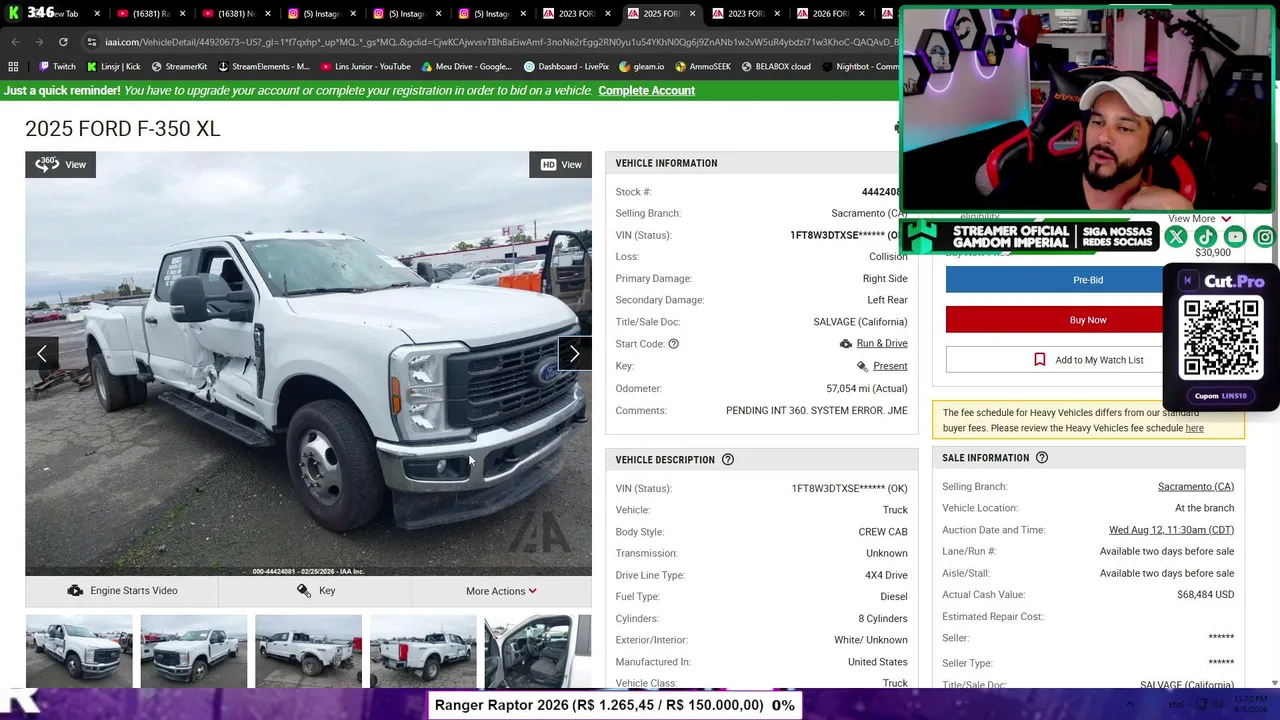Image resolution: width=1280 pixels, height=720 pixels.
Task: Select the third thumbnail showing rear view
Action: 308,651
